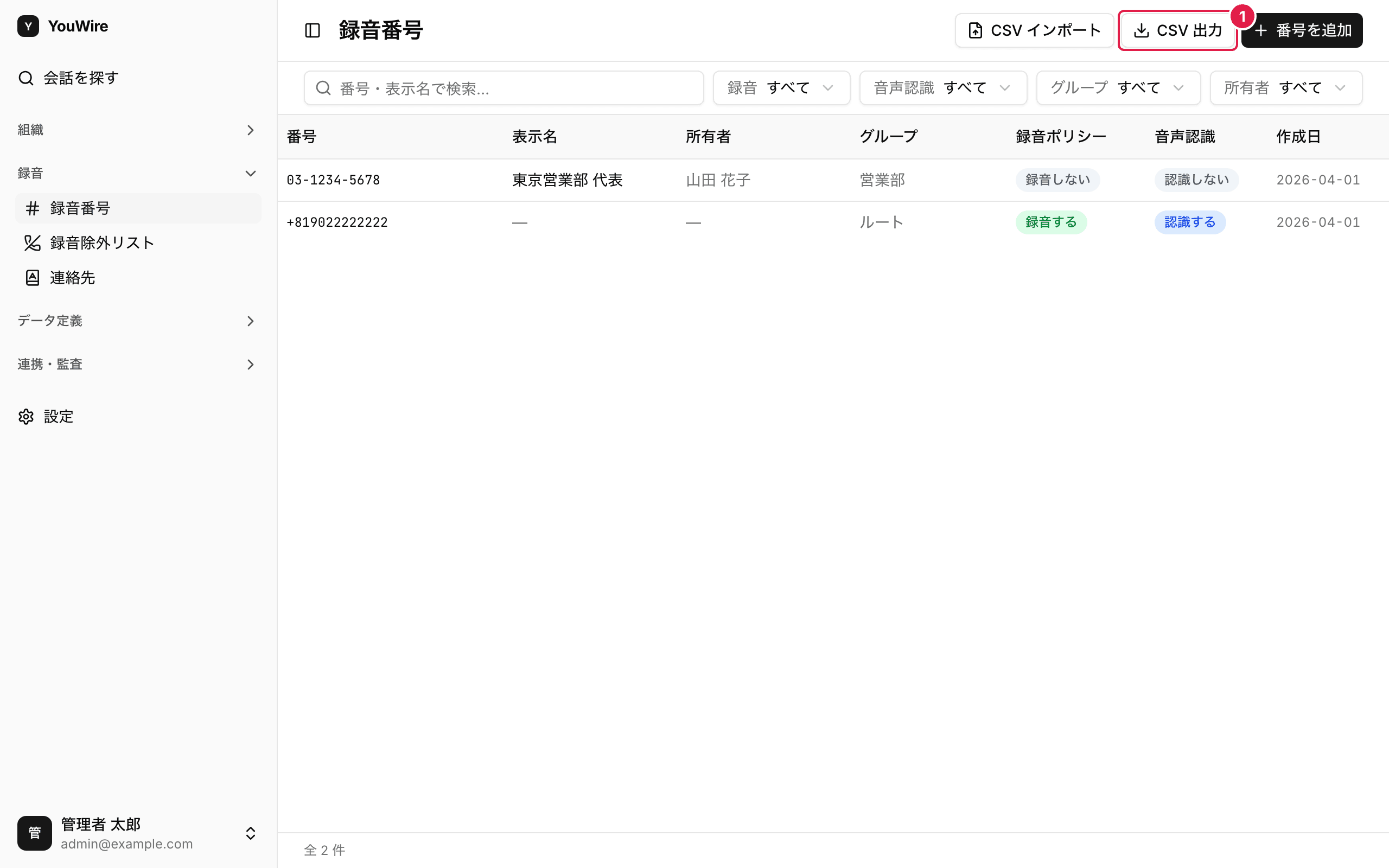The image size is (1389, 868).
Task: Click the contact book icon for 連絡先
Action: (33, 278)
